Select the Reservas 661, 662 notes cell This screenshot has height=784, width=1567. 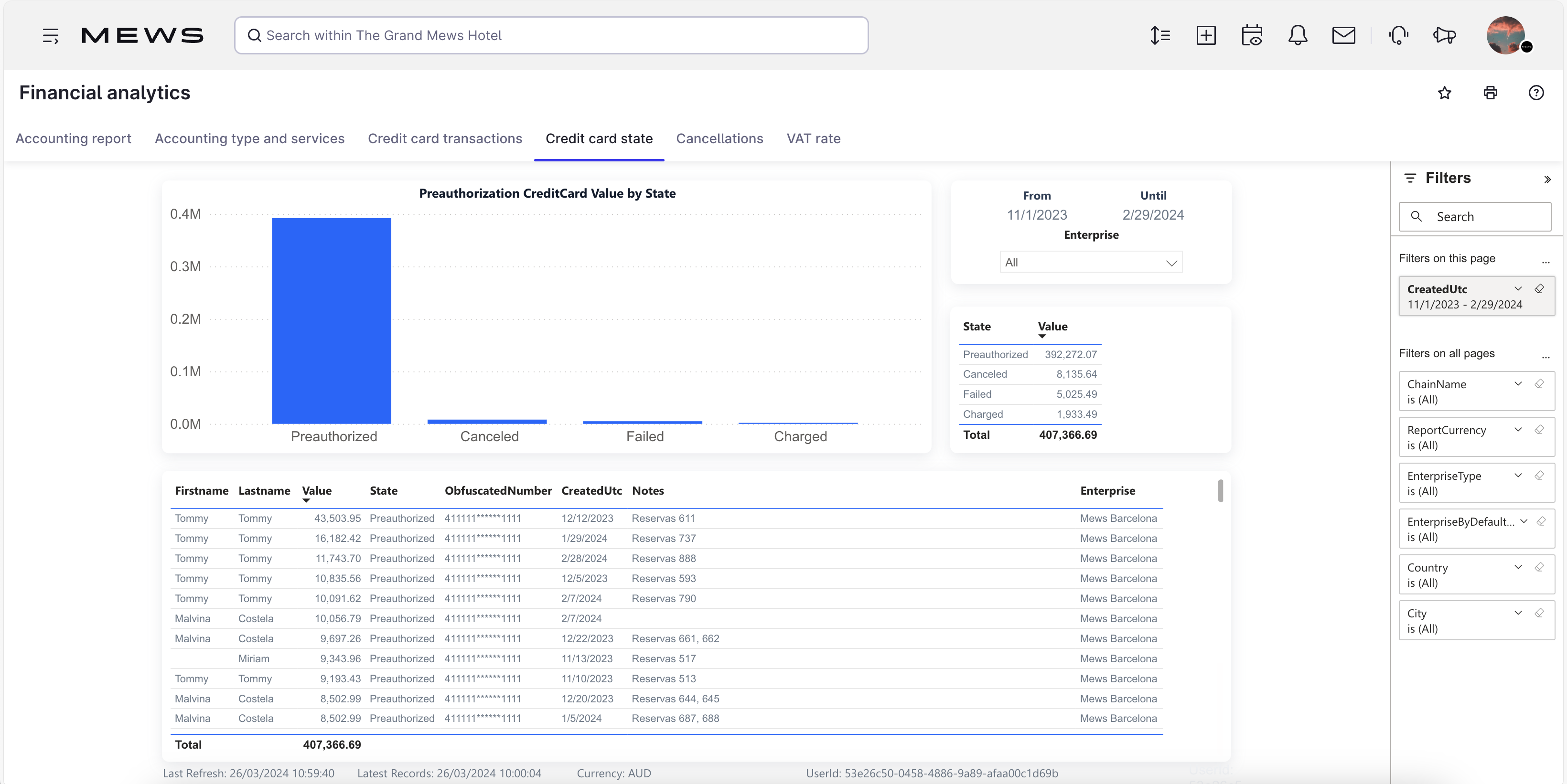675,639
